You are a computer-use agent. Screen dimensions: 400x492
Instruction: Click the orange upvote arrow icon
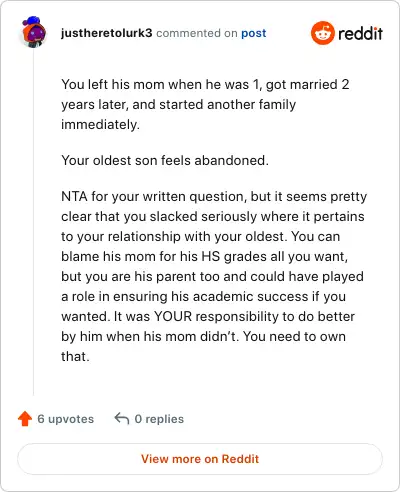pos(25,419)
